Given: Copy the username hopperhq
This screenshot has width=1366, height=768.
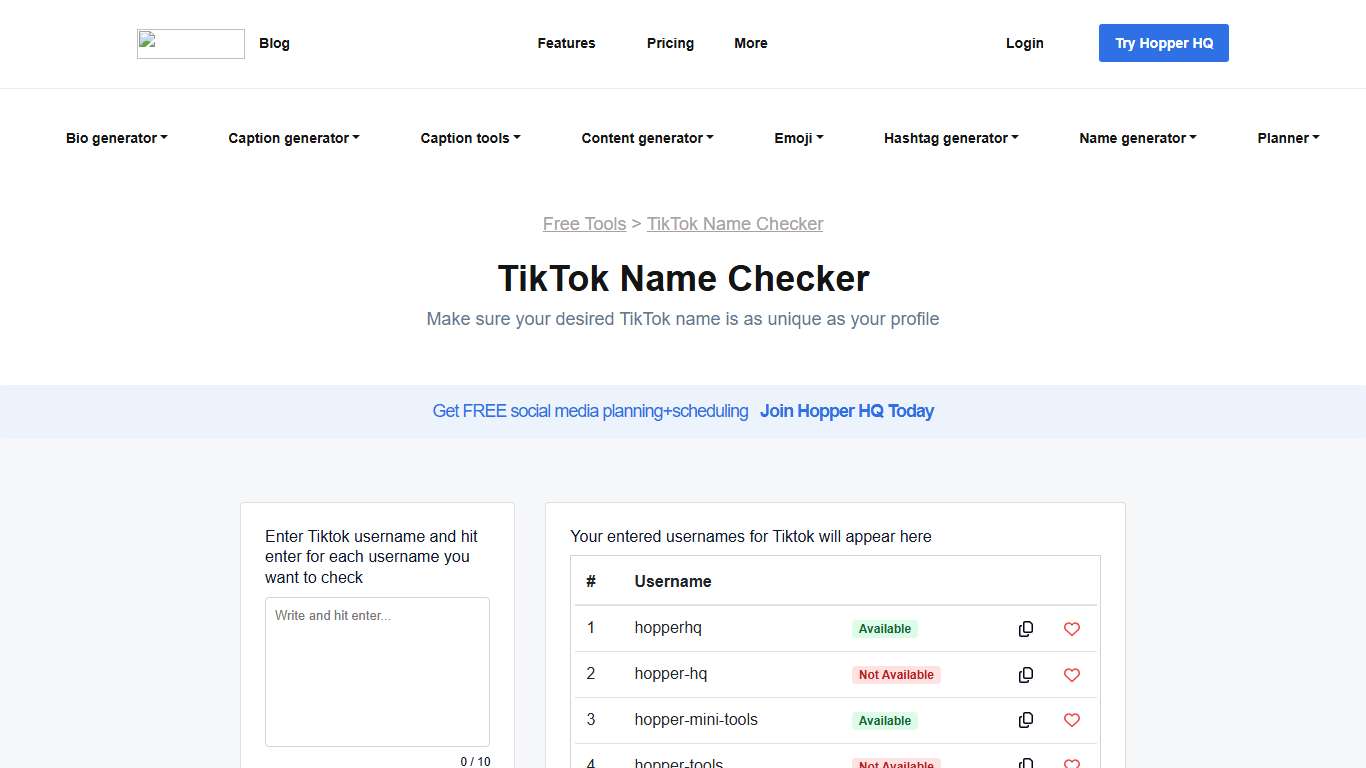Looking at the screenshot, I should (1026, 628).
